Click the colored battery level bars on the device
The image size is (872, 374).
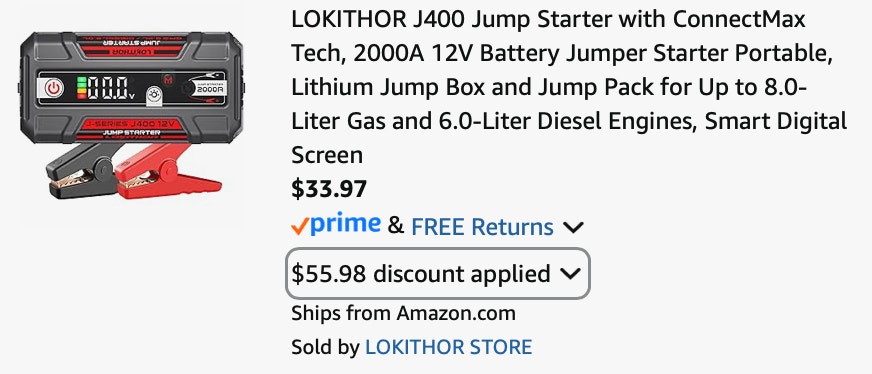[81, 88]
